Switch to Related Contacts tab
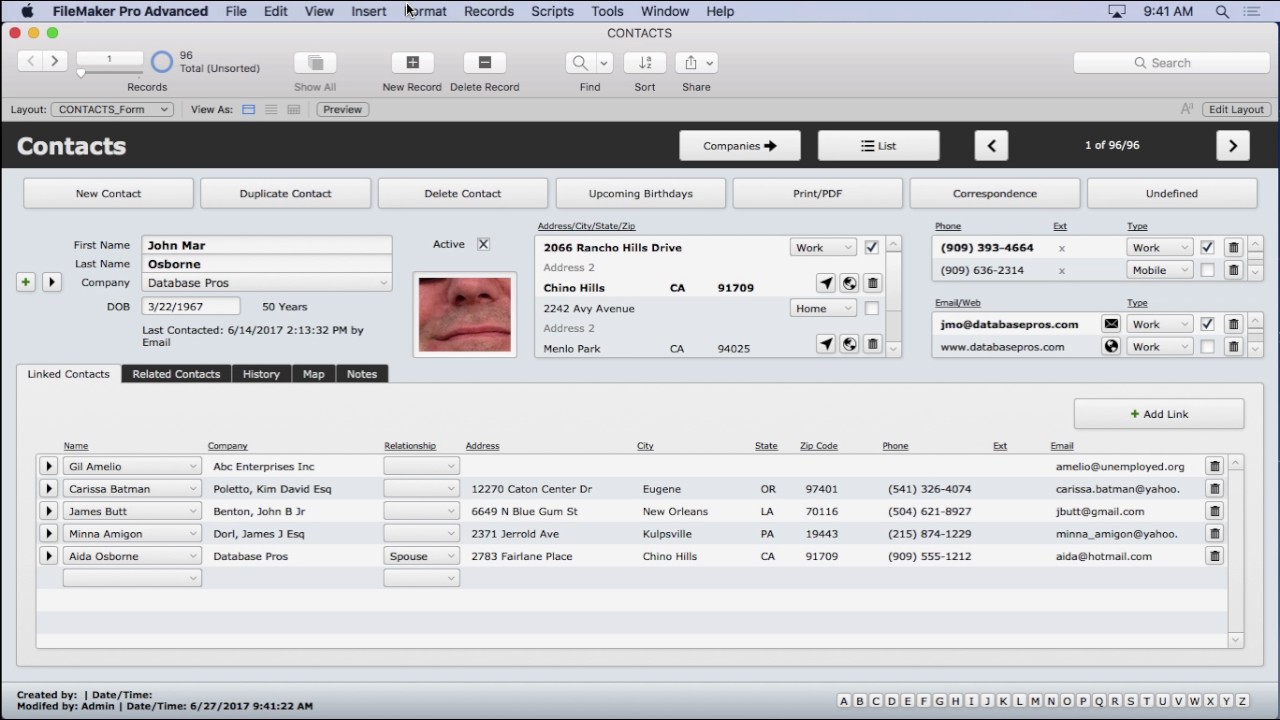This screenshot has width=1280, height=720. tap(176, 374)
